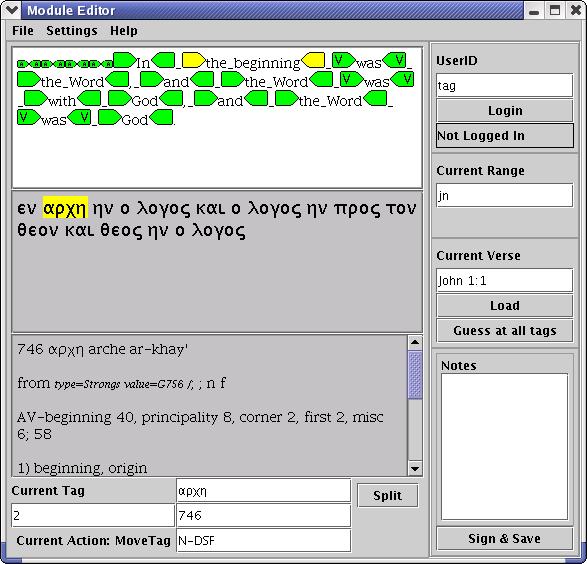Click the highlighted Greek word αρχη
The width and height of the screenshot is (587, 564).
65,207
